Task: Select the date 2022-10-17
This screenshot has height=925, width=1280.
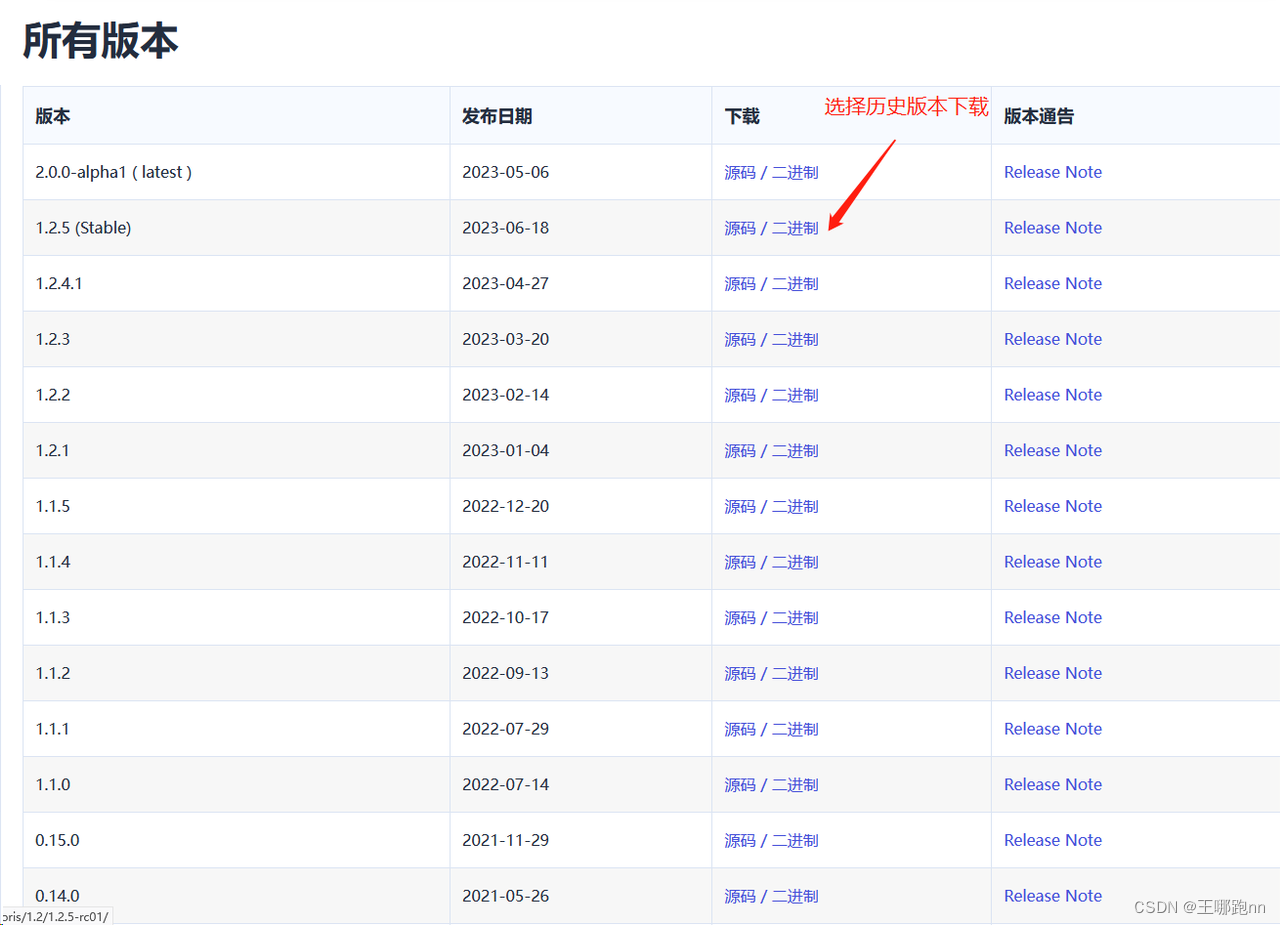Action: pyautogui.click(x=506, y=618)
